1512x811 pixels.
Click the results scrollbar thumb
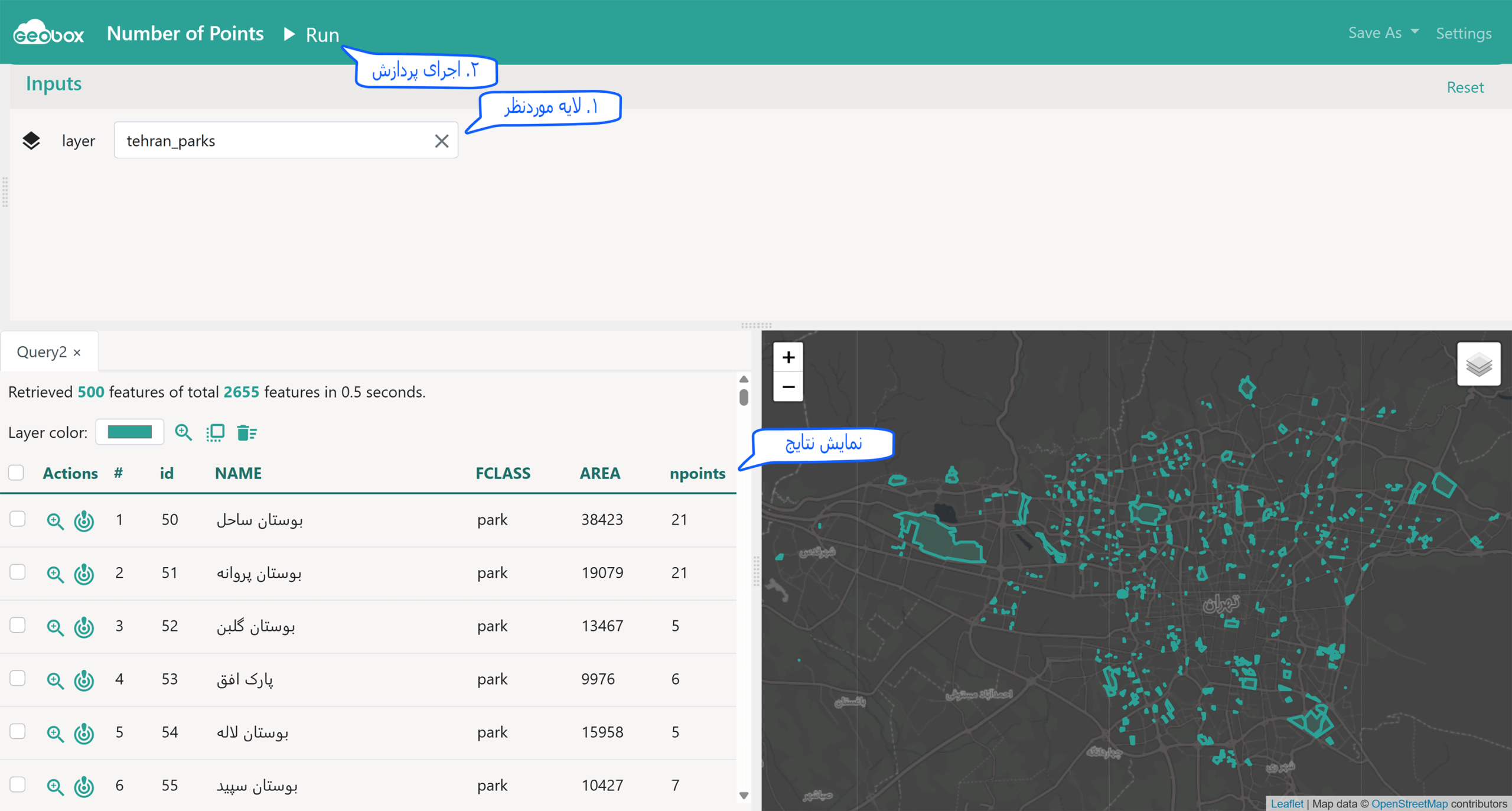tap(744, 397)
